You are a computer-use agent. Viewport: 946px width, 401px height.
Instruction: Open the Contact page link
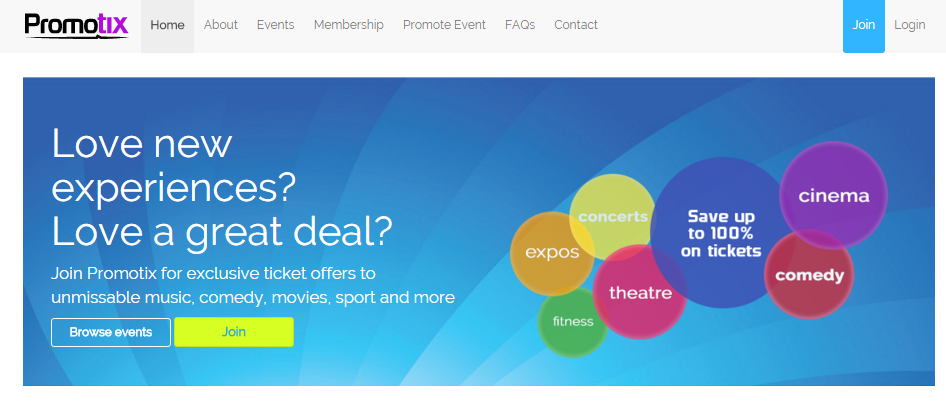[x=576, y=25]
